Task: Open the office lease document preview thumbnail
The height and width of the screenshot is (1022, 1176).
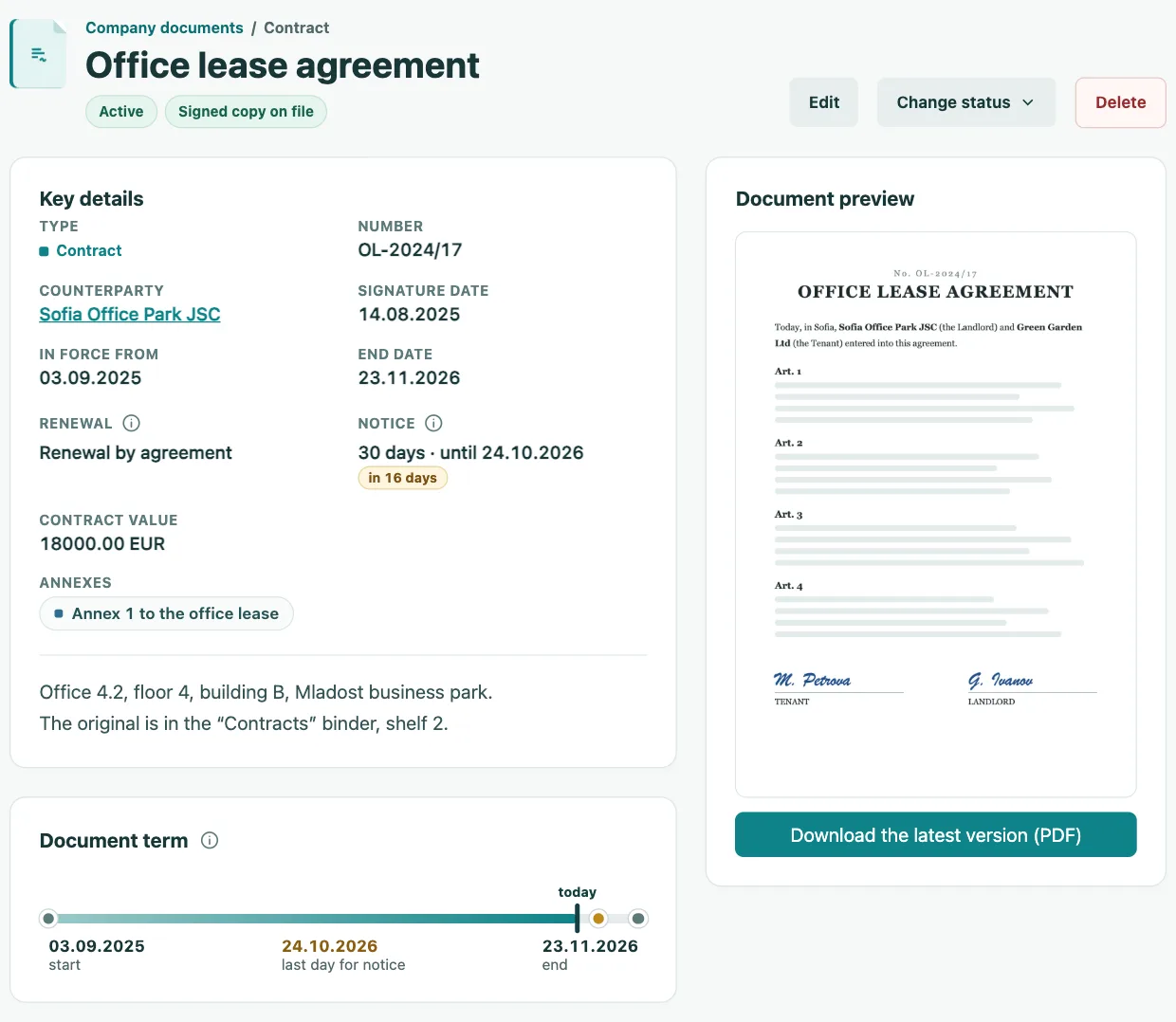Action: [935, 515]
